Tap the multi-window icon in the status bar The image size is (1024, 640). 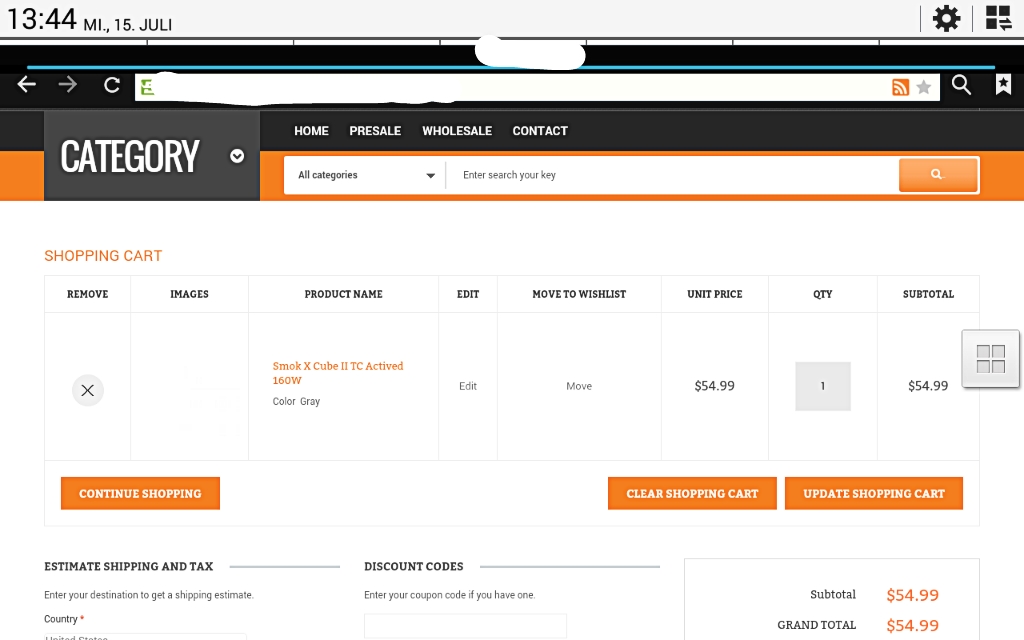click(x=999, y=18)
